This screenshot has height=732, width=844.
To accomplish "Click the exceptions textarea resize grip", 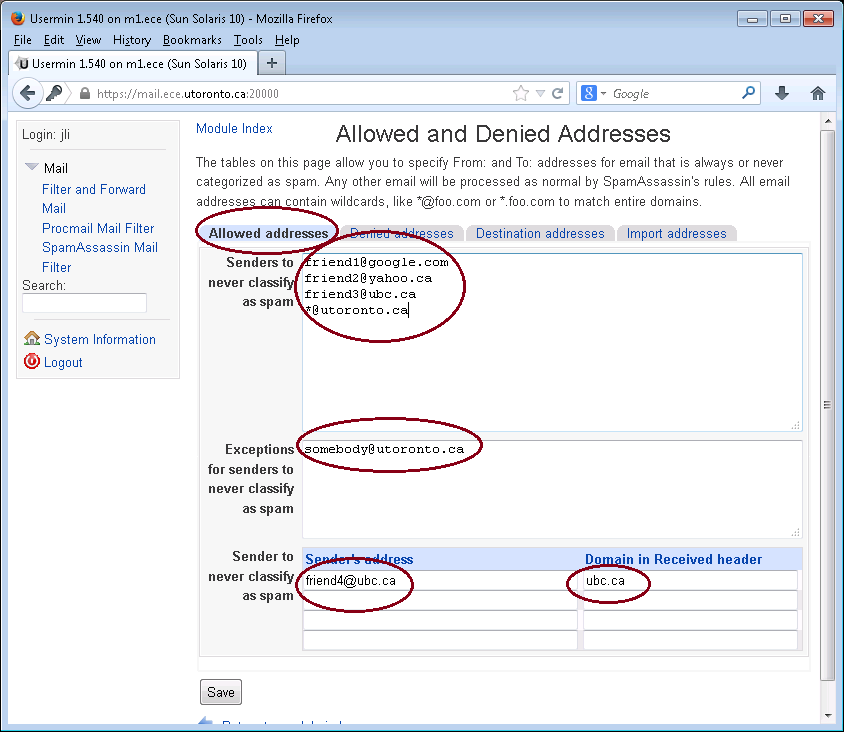I will [x=796, y=532].
